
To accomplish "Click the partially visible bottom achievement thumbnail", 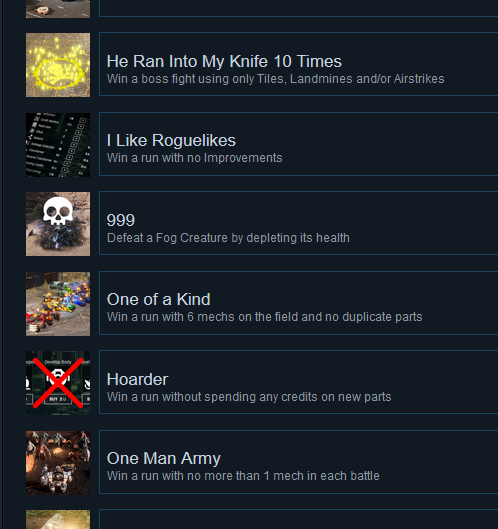I will click(58, 520).
